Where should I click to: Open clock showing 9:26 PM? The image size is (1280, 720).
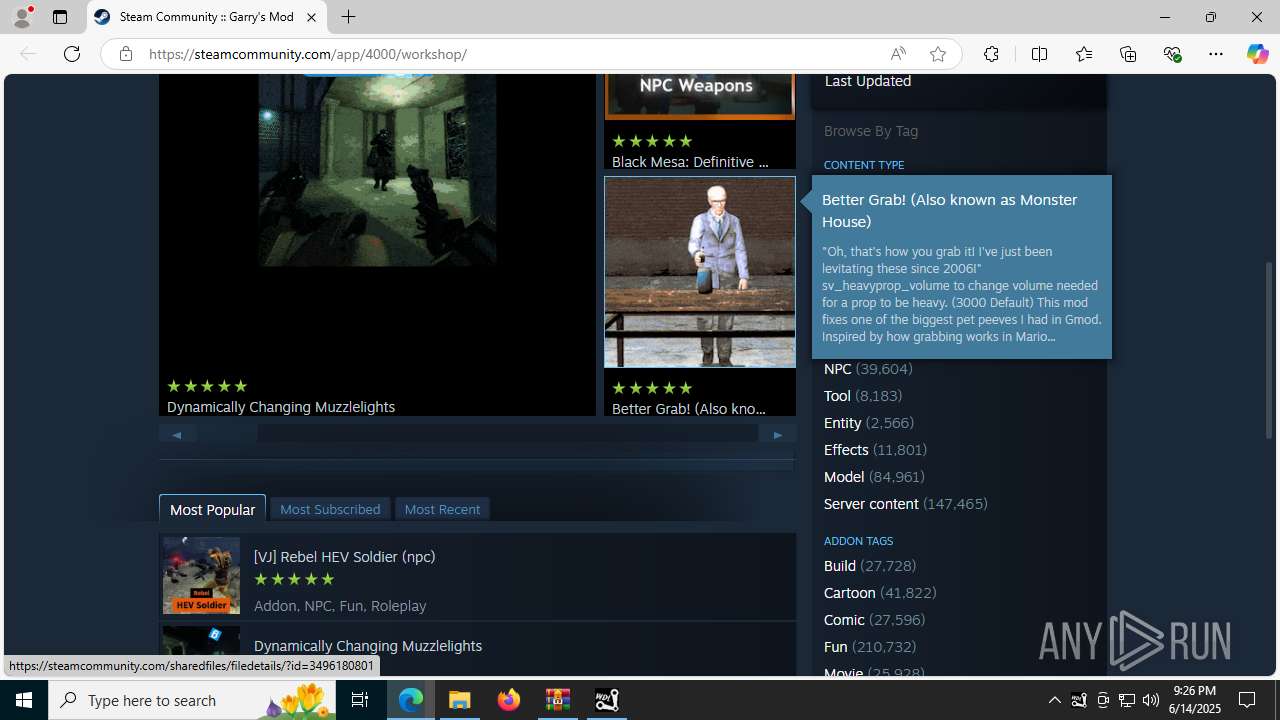[1194, 700]
